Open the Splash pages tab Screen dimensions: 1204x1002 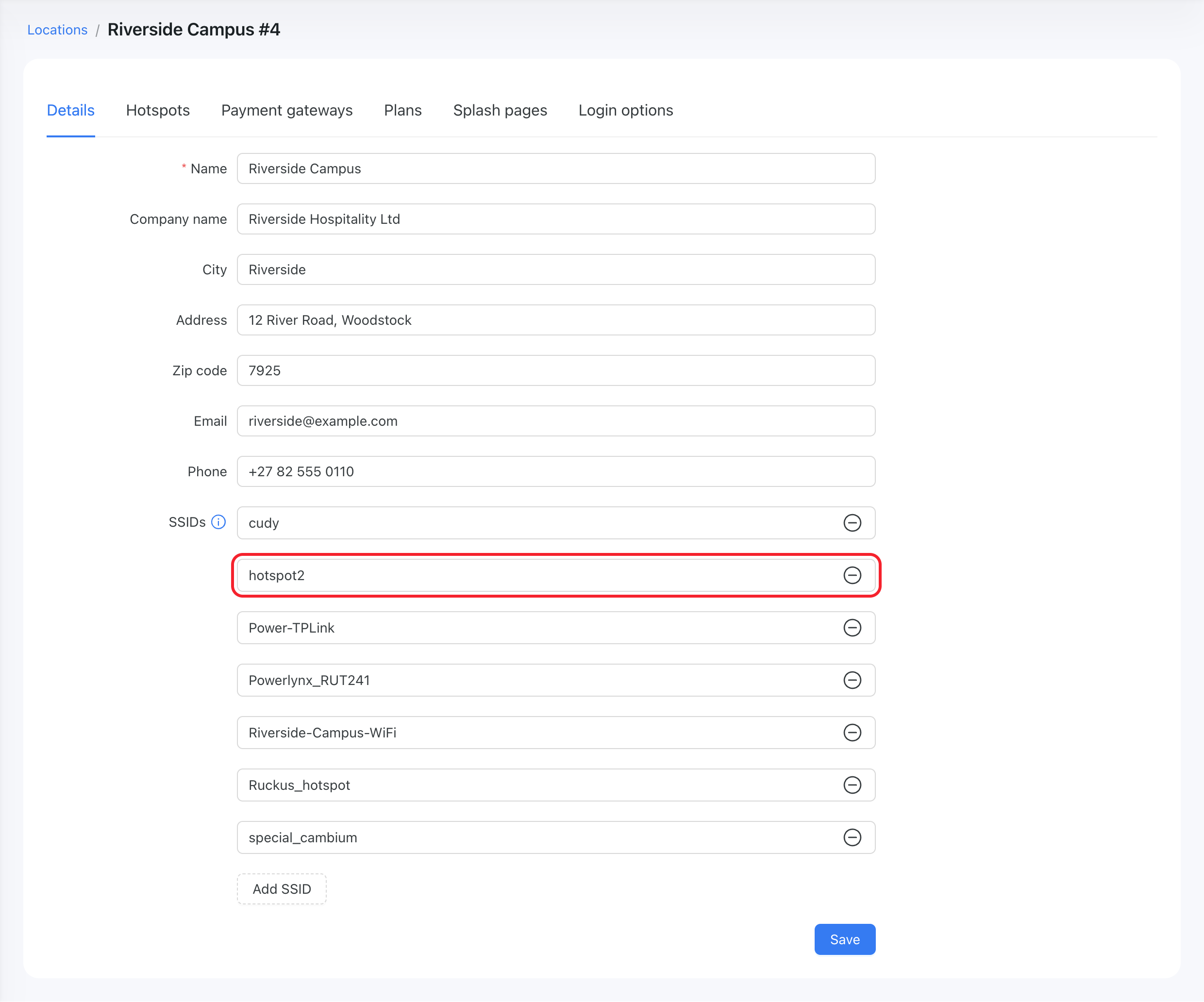coord(500,110)
